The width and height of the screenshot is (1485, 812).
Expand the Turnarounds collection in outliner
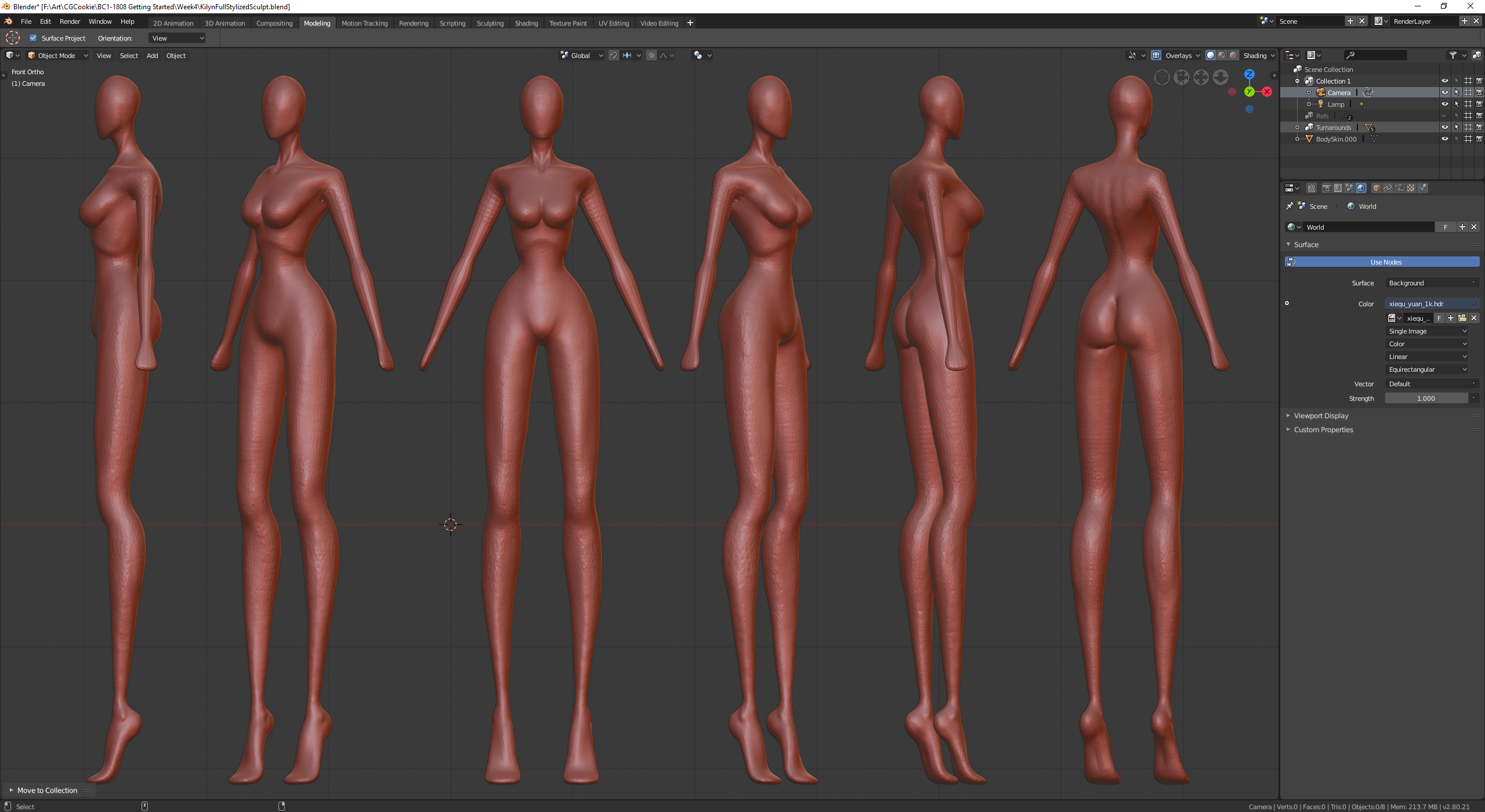pos(1298,128)
